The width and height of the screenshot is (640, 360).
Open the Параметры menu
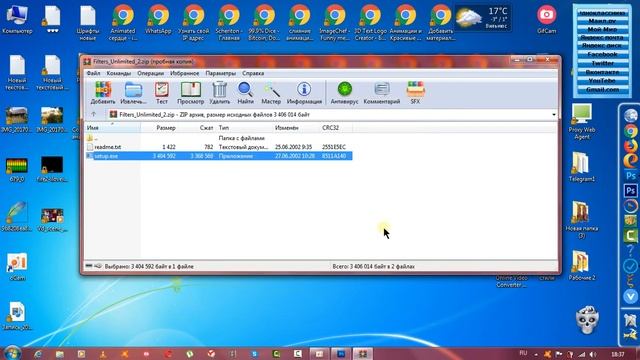click(221, 73)
